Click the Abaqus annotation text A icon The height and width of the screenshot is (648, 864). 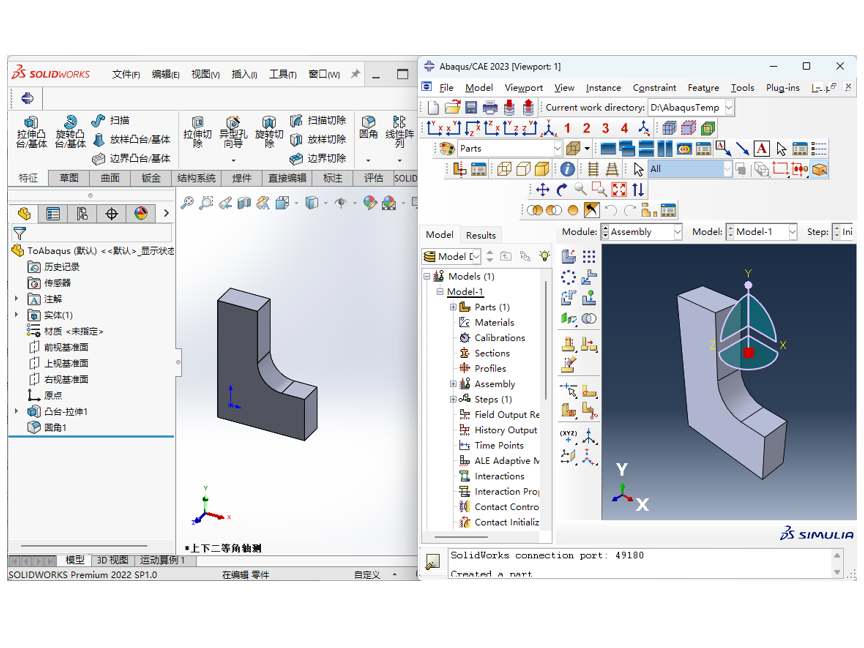click(762, 148)
